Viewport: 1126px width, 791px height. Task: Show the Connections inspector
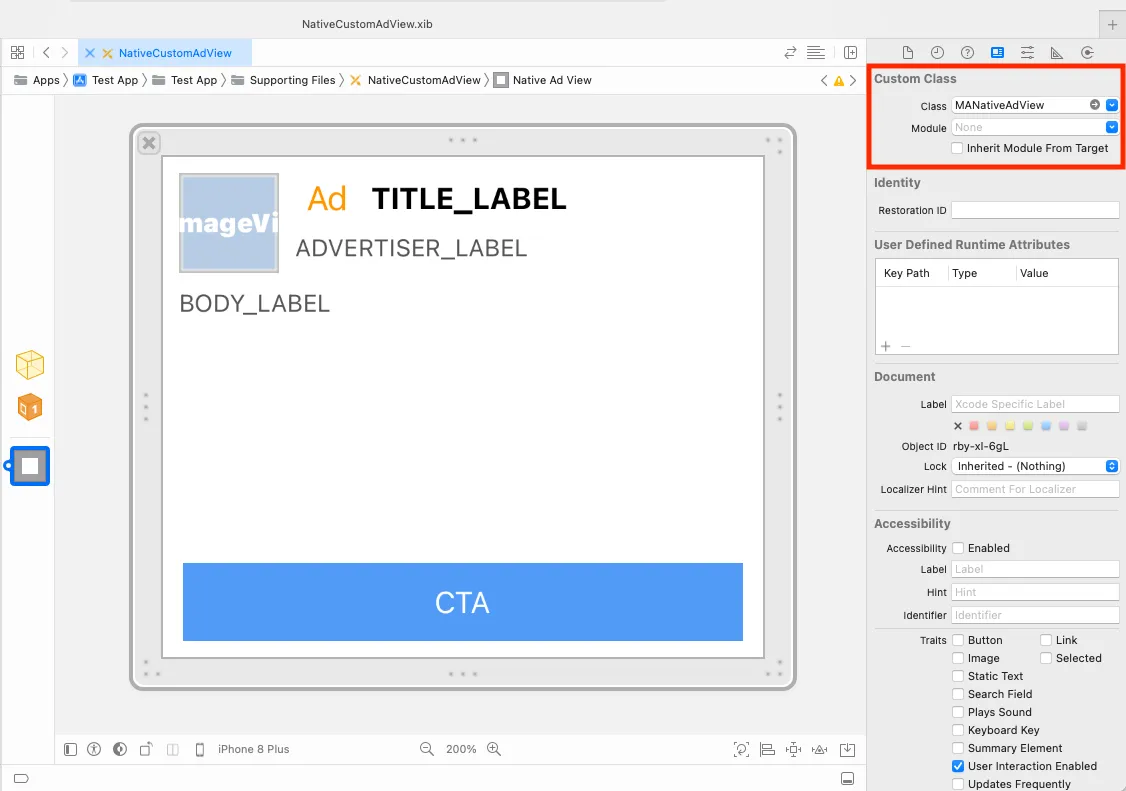tap(1087, 53)
